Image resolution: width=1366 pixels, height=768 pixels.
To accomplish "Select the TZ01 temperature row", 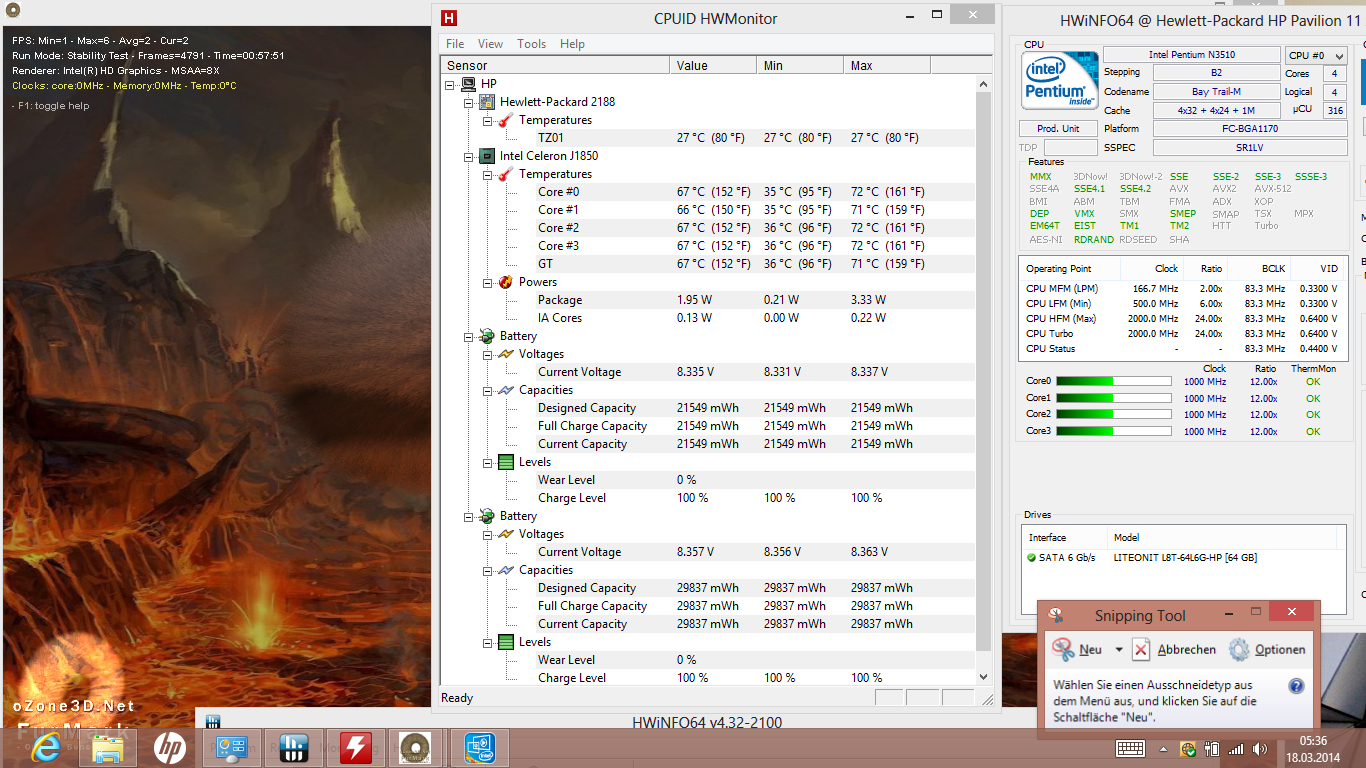I will (x=708, y=138).
